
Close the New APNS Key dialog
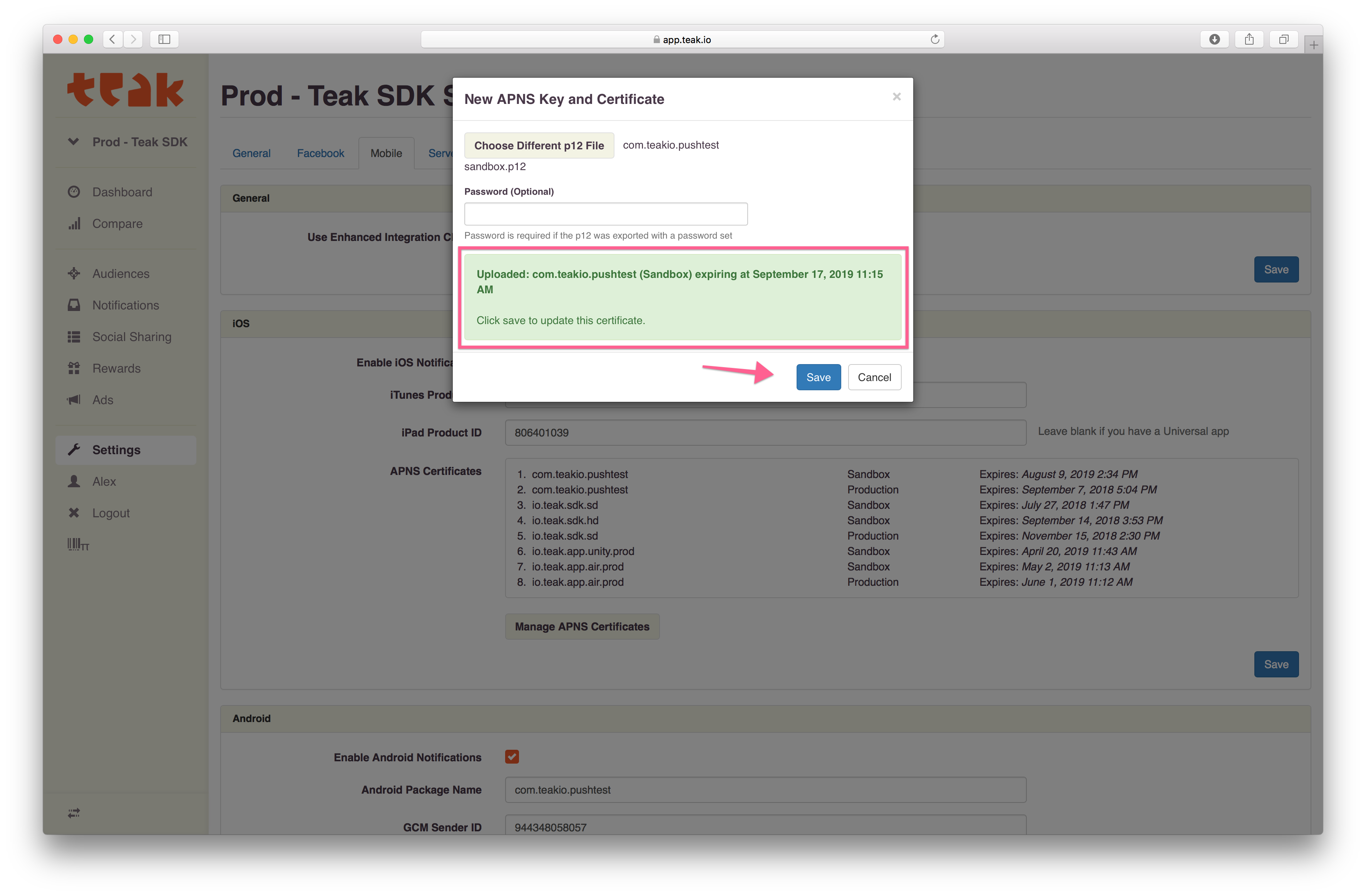tap(897, 97)
